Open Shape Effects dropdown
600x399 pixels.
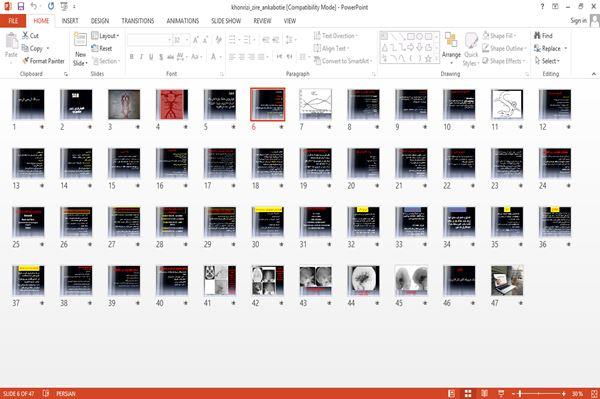[504, 61]
